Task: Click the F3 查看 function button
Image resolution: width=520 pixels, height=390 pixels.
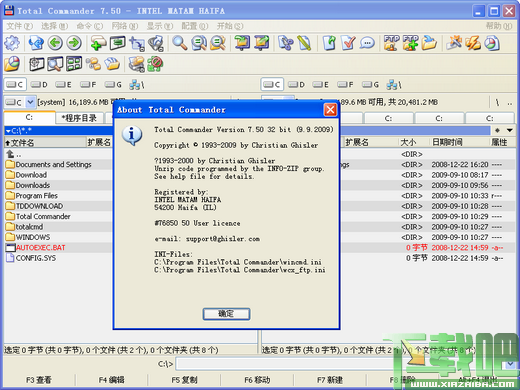Action: (x=39, y=380)
